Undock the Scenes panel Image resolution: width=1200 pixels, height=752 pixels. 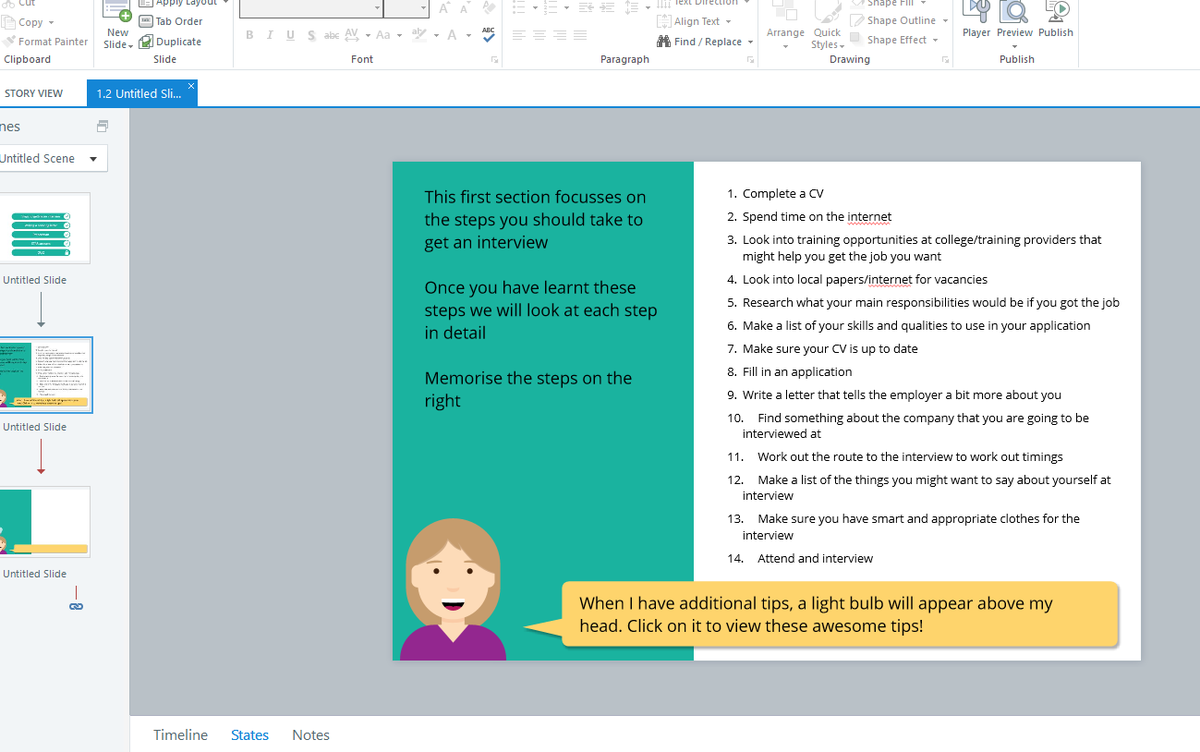[x=102, y=127]
